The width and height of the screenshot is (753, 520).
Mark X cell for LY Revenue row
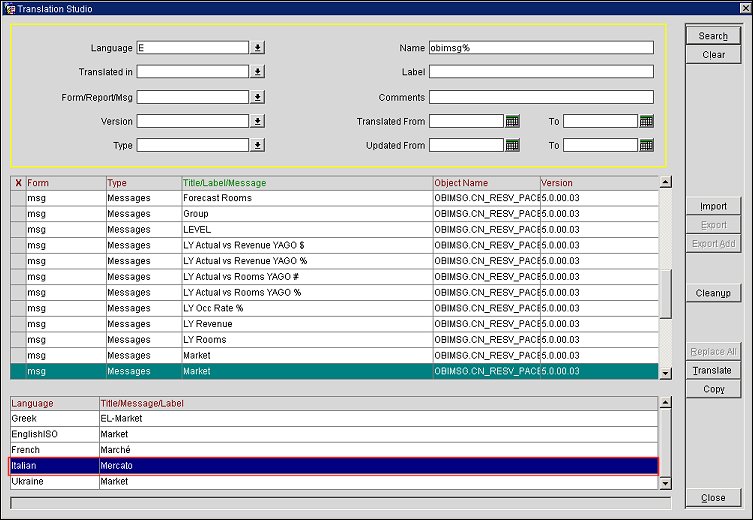(18, 324)
